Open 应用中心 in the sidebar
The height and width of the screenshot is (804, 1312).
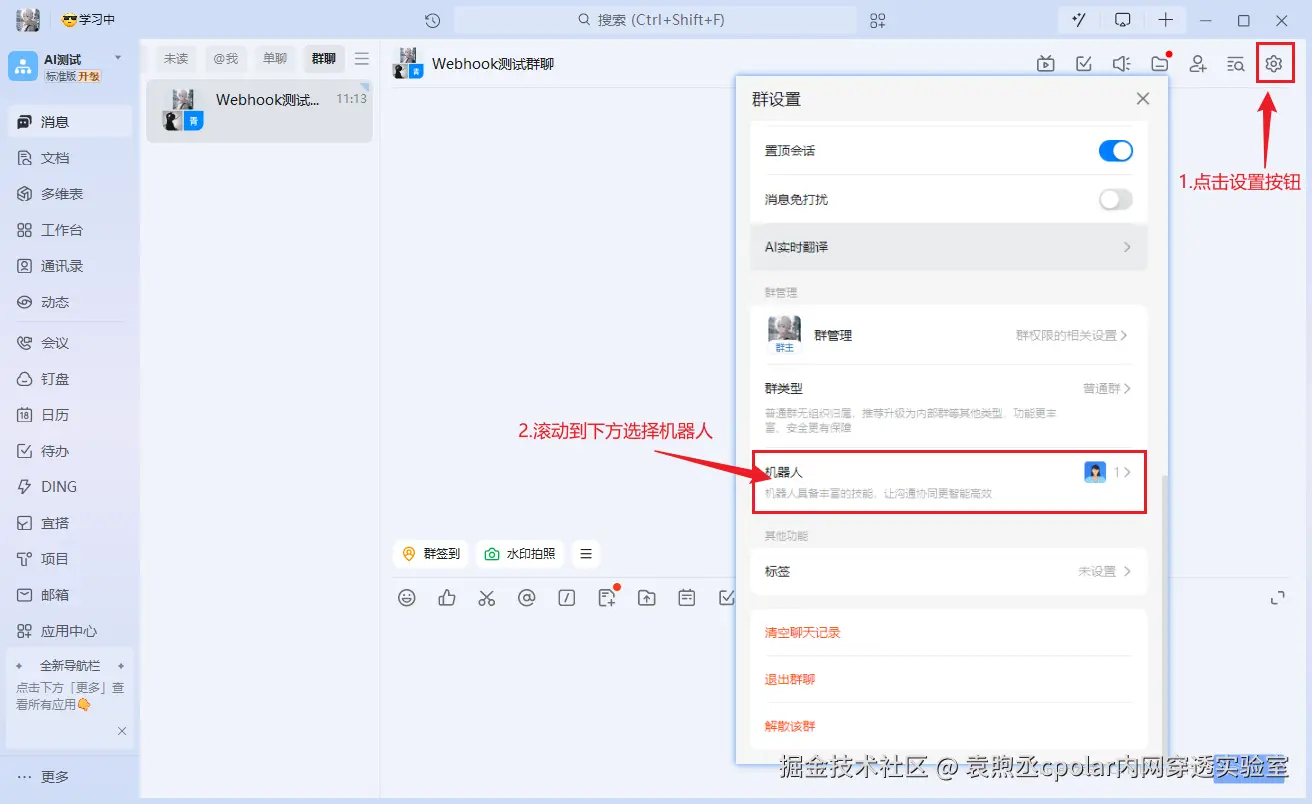[69, 631]
